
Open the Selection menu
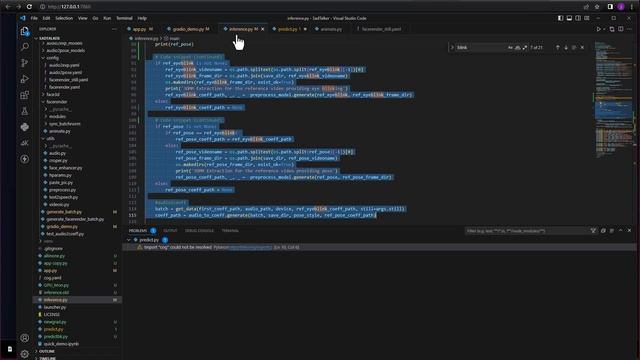[64, 18]
